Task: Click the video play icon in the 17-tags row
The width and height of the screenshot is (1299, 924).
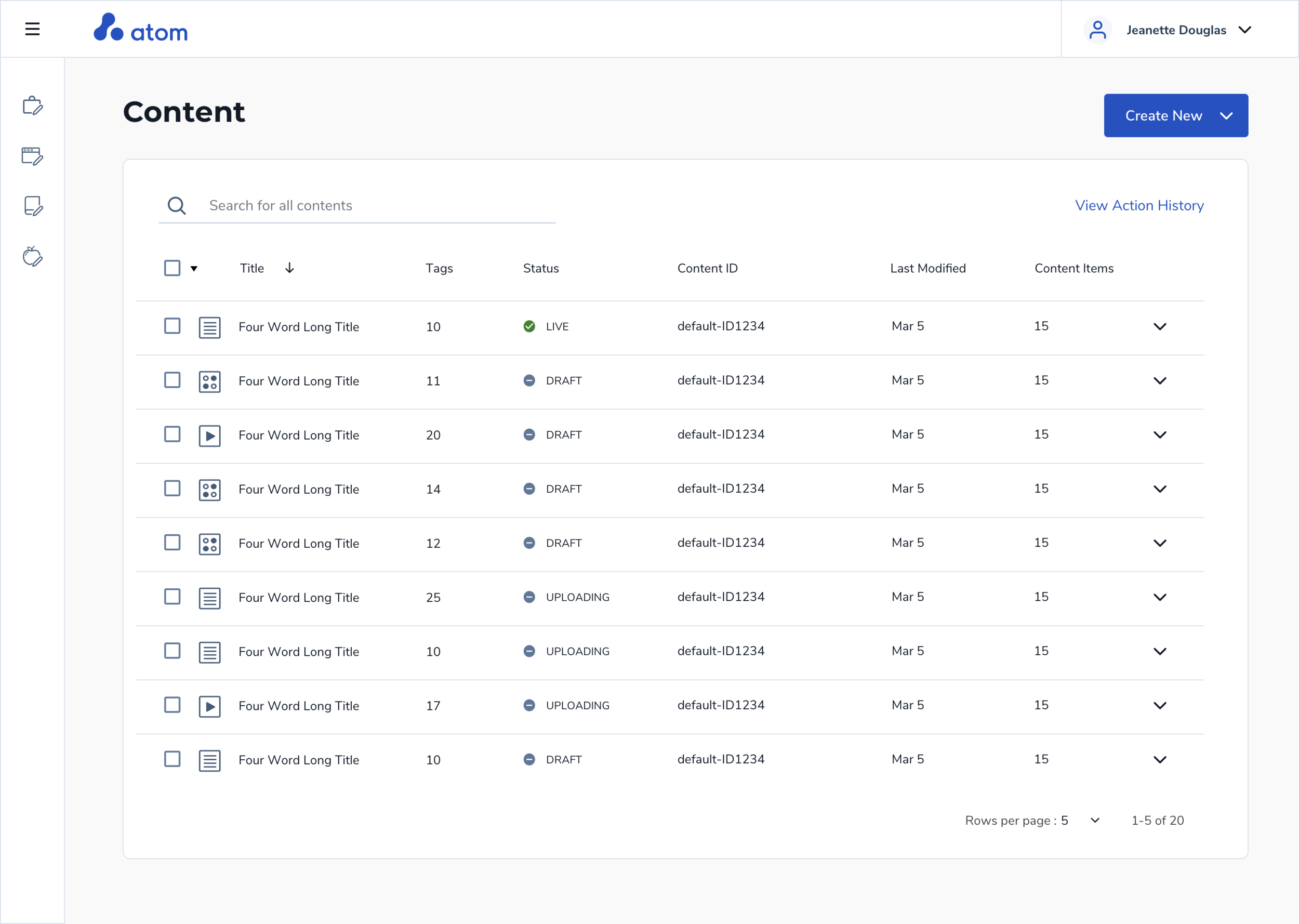Action: click(x=209, y=706)
